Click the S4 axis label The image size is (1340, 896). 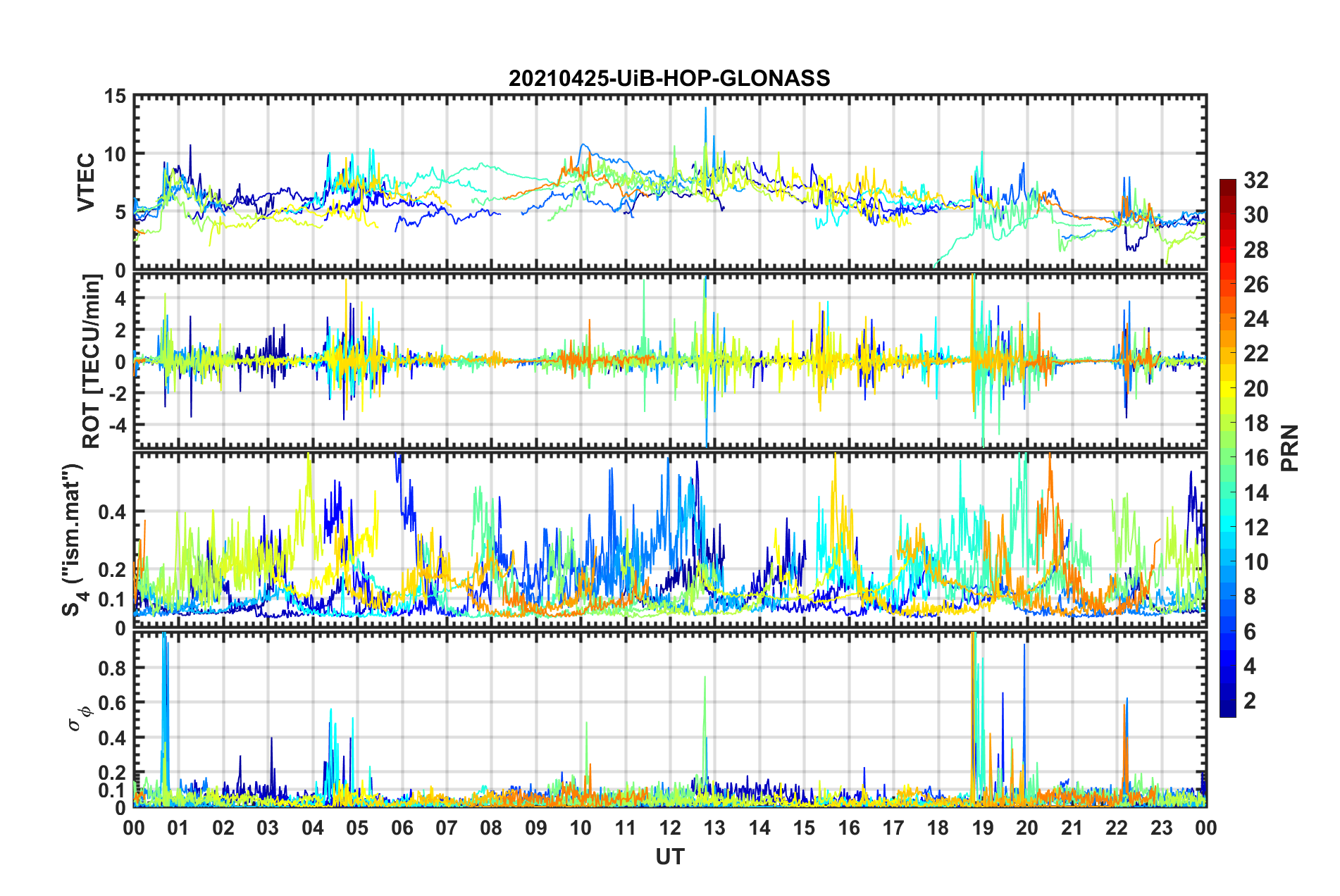(x=73, y=540)
